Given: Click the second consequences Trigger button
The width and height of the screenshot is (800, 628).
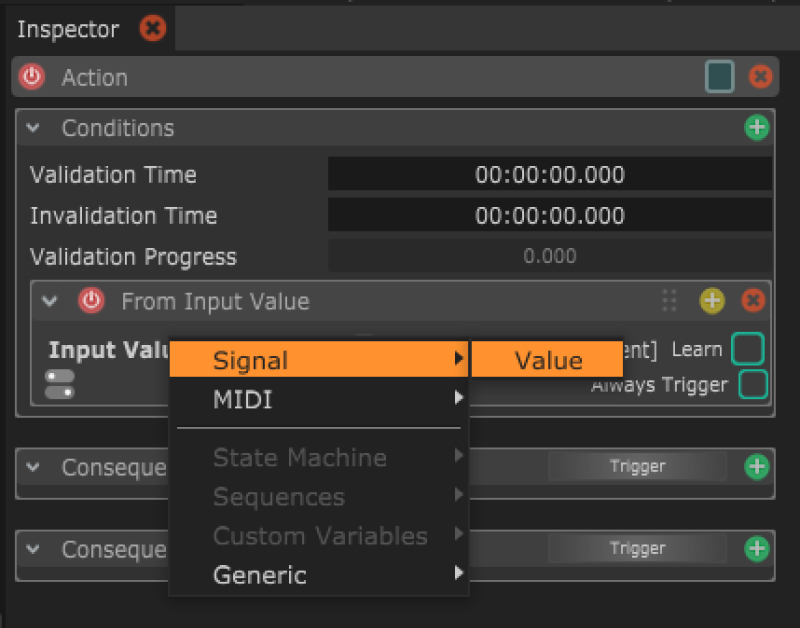Looking at the screenshot, I should coord(637,549).
